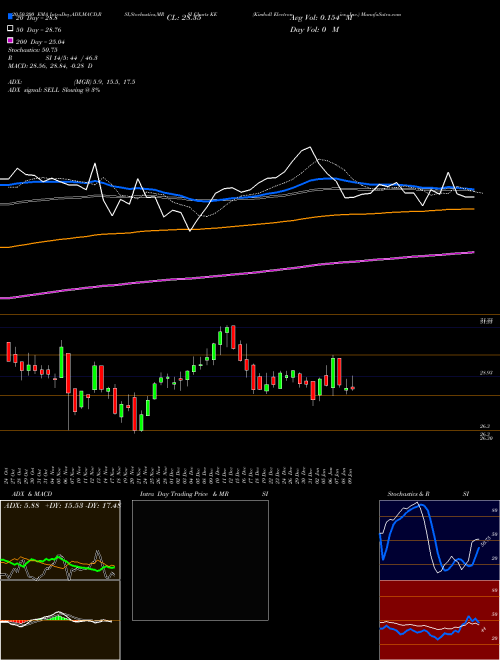Click the red RSI chart panel
The image size is (500, 660).
click(439, 620)
